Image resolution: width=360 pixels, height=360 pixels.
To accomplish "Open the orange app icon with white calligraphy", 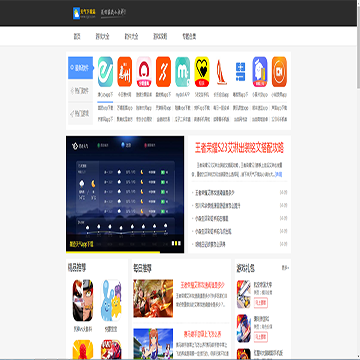I will [x=125, y=72].
